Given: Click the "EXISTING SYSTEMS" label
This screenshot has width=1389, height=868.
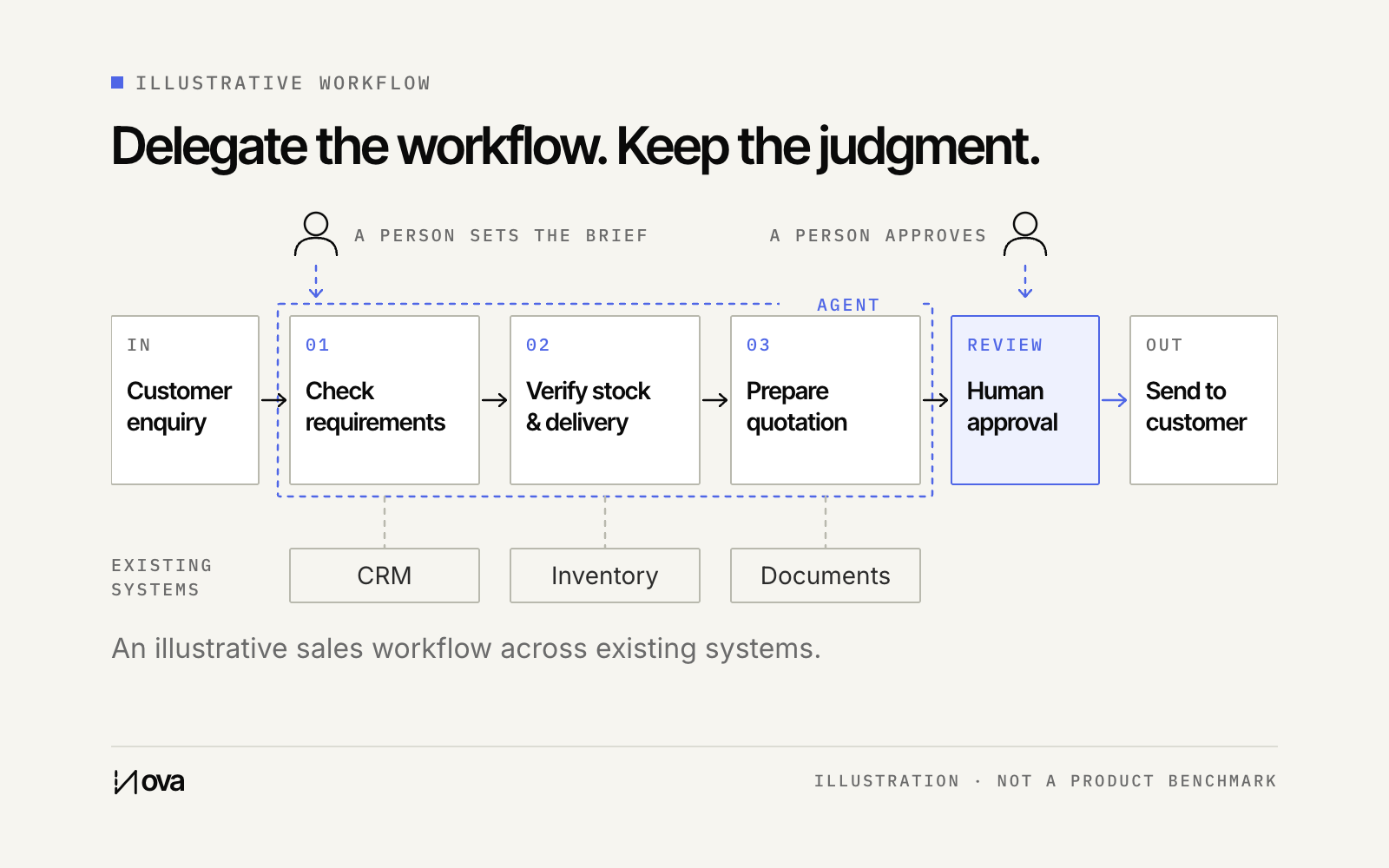Looking at the screenshot, I should 161,578.
